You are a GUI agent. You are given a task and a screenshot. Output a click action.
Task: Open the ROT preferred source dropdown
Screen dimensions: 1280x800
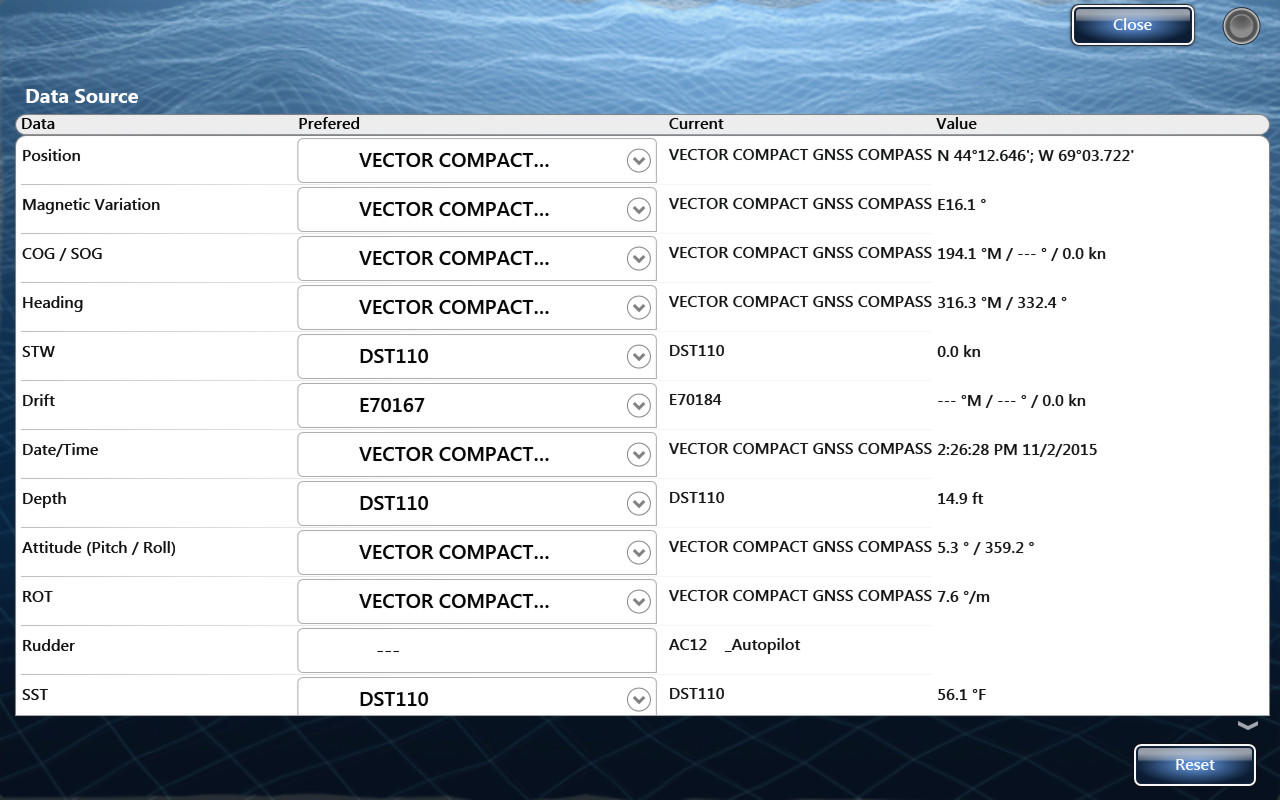click(477, 601)
